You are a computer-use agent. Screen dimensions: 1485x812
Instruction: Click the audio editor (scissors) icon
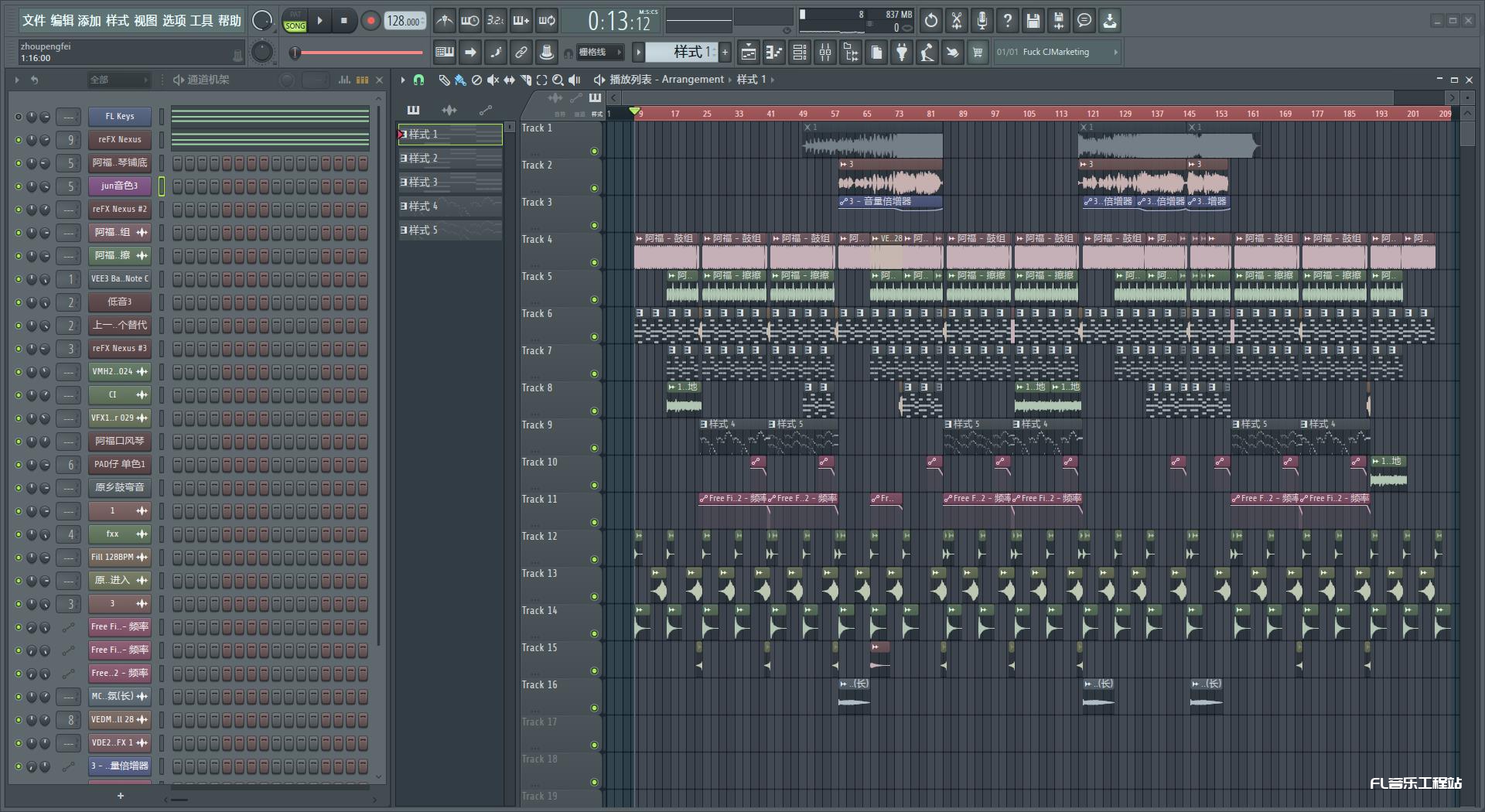click(957, 21)
